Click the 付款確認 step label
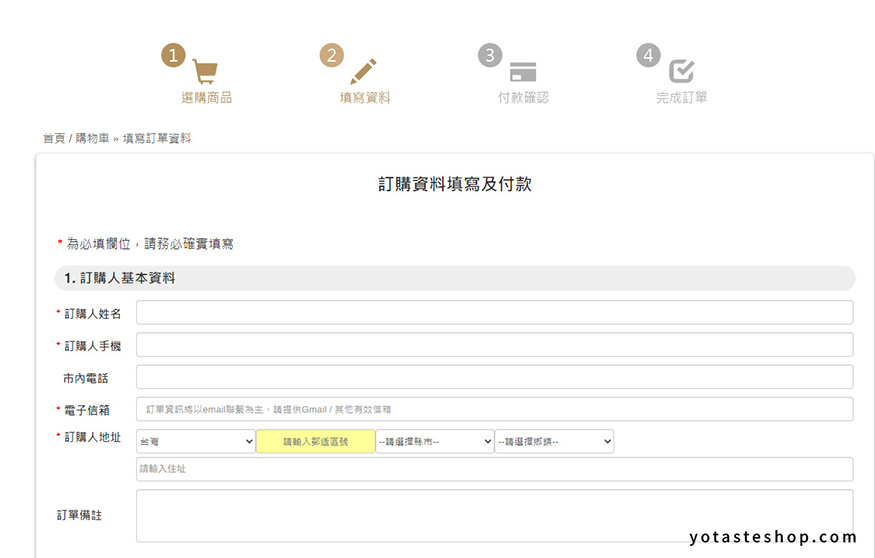875x558 pixels. pos(523,98)
